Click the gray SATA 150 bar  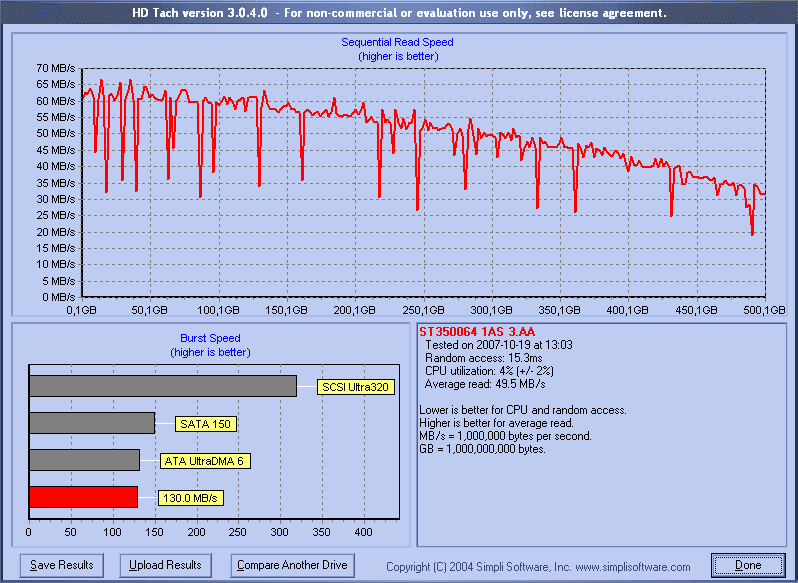[92, 423]
